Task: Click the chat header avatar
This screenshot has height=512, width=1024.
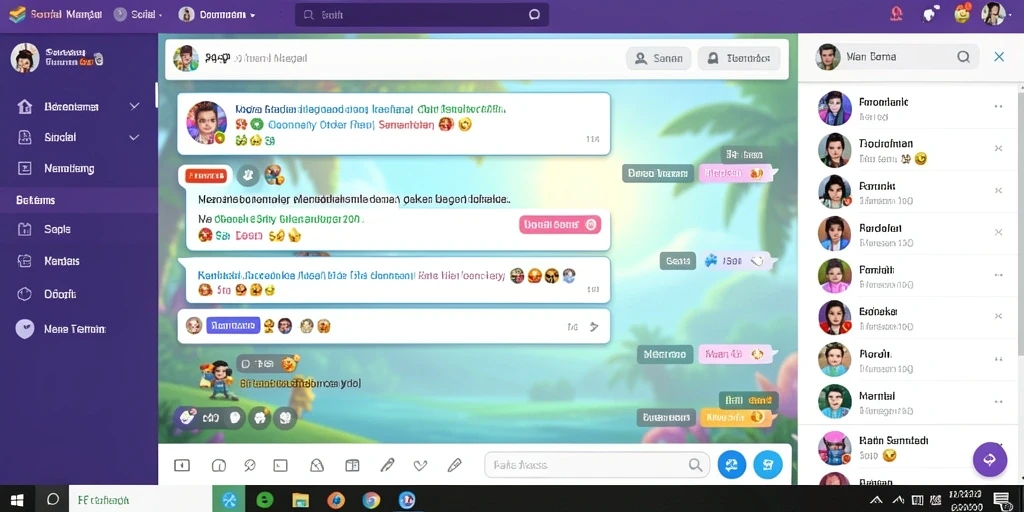Action: [185, 58]
